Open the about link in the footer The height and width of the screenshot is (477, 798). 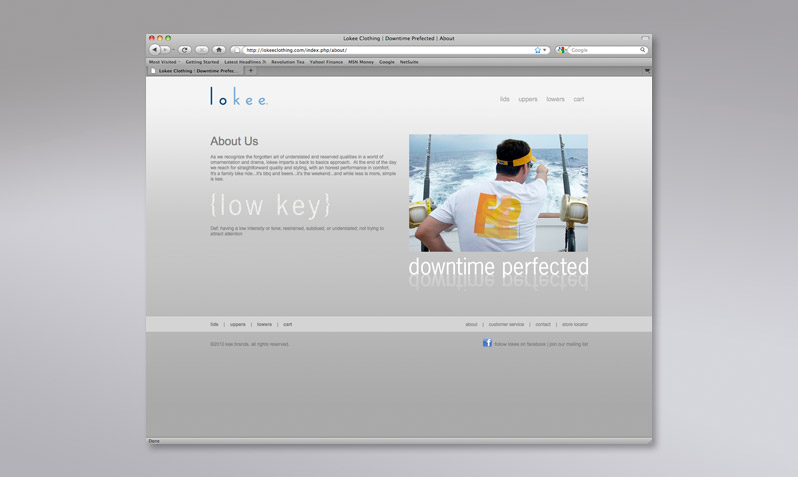[471, 324]
